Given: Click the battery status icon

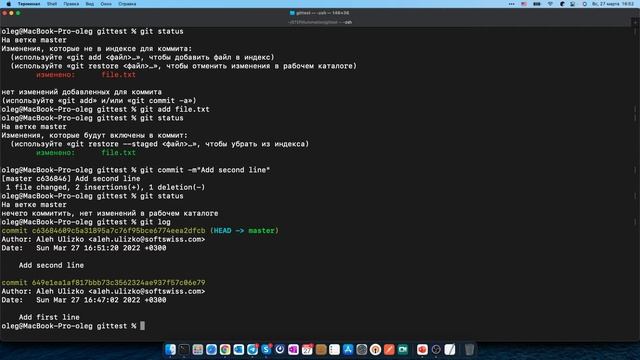Looking at the screenshot, I should [x=537, y=4].
